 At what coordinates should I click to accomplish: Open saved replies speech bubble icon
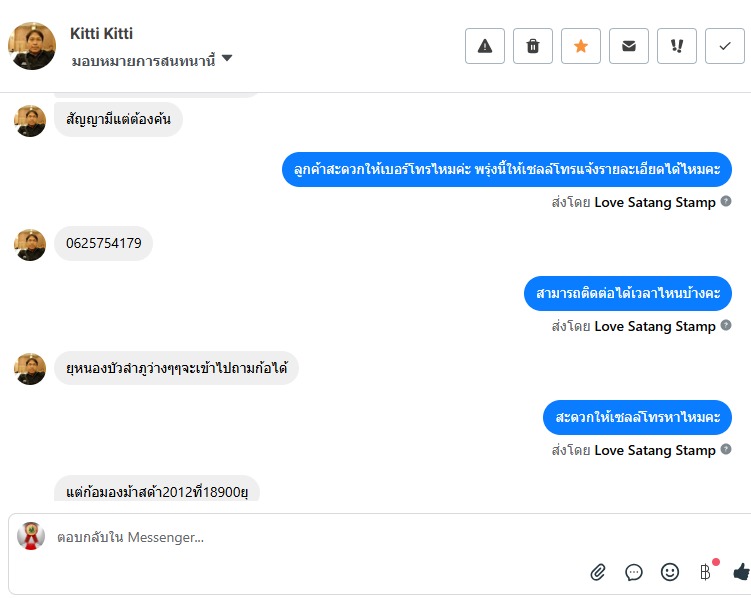pos(634,572)
